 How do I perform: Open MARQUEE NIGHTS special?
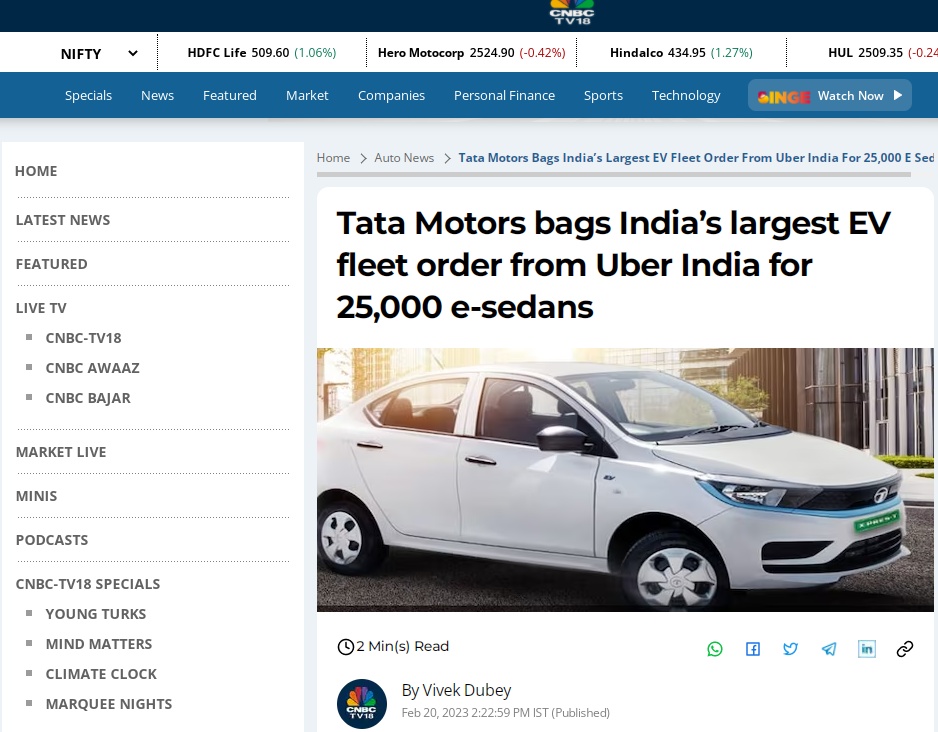tap(109, 704)
